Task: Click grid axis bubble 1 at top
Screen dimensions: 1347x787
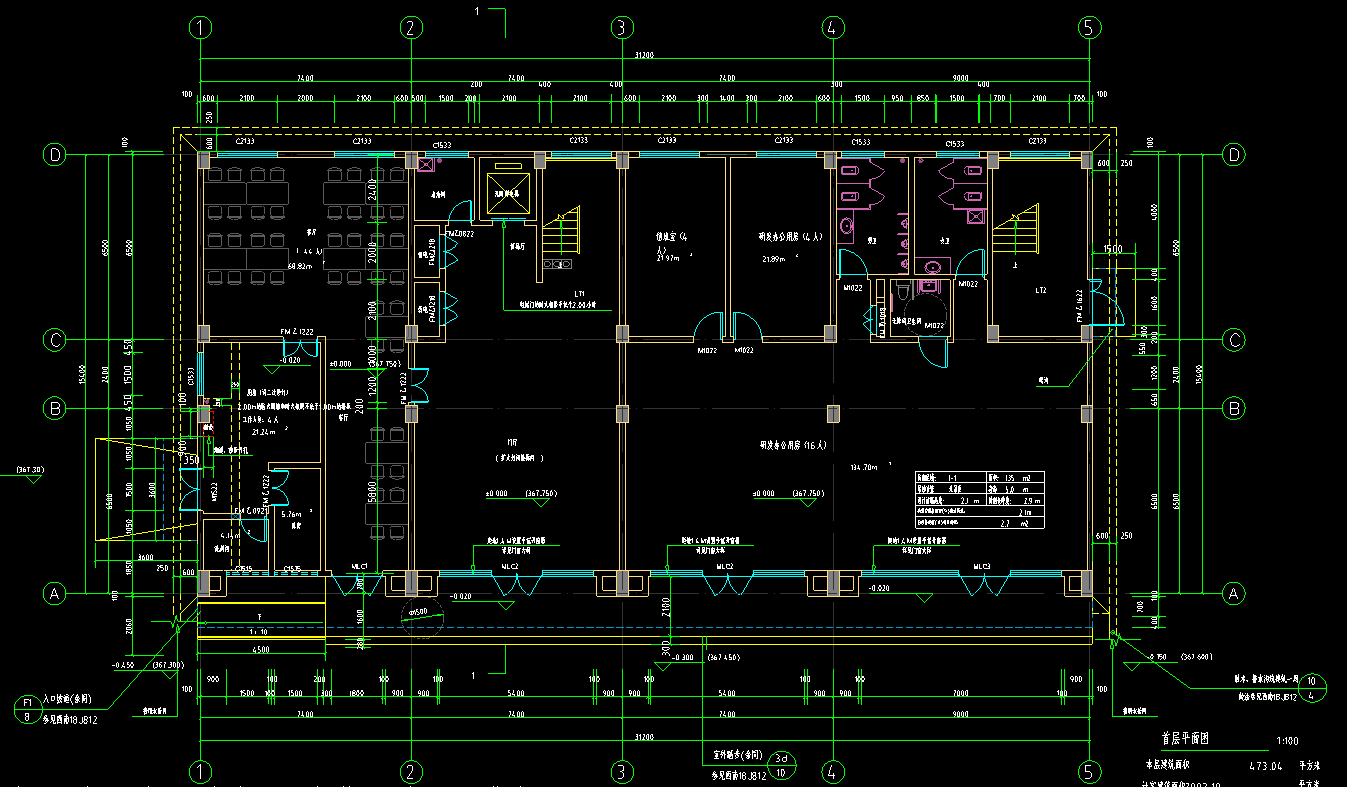Action: pyautogui.click(x=202, y=28)
